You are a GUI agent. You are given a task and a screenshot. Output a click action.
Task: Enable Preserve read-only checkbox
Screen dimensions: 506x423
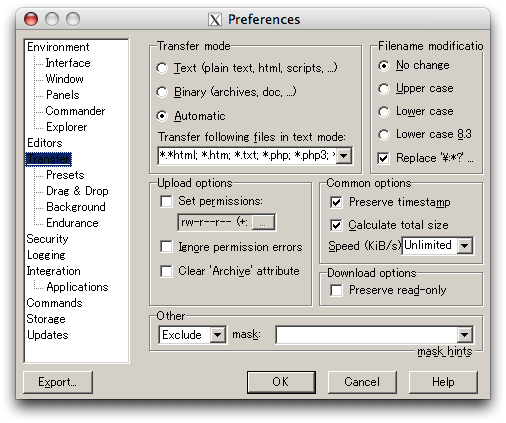pyautogui.click(x=336, y=290)
